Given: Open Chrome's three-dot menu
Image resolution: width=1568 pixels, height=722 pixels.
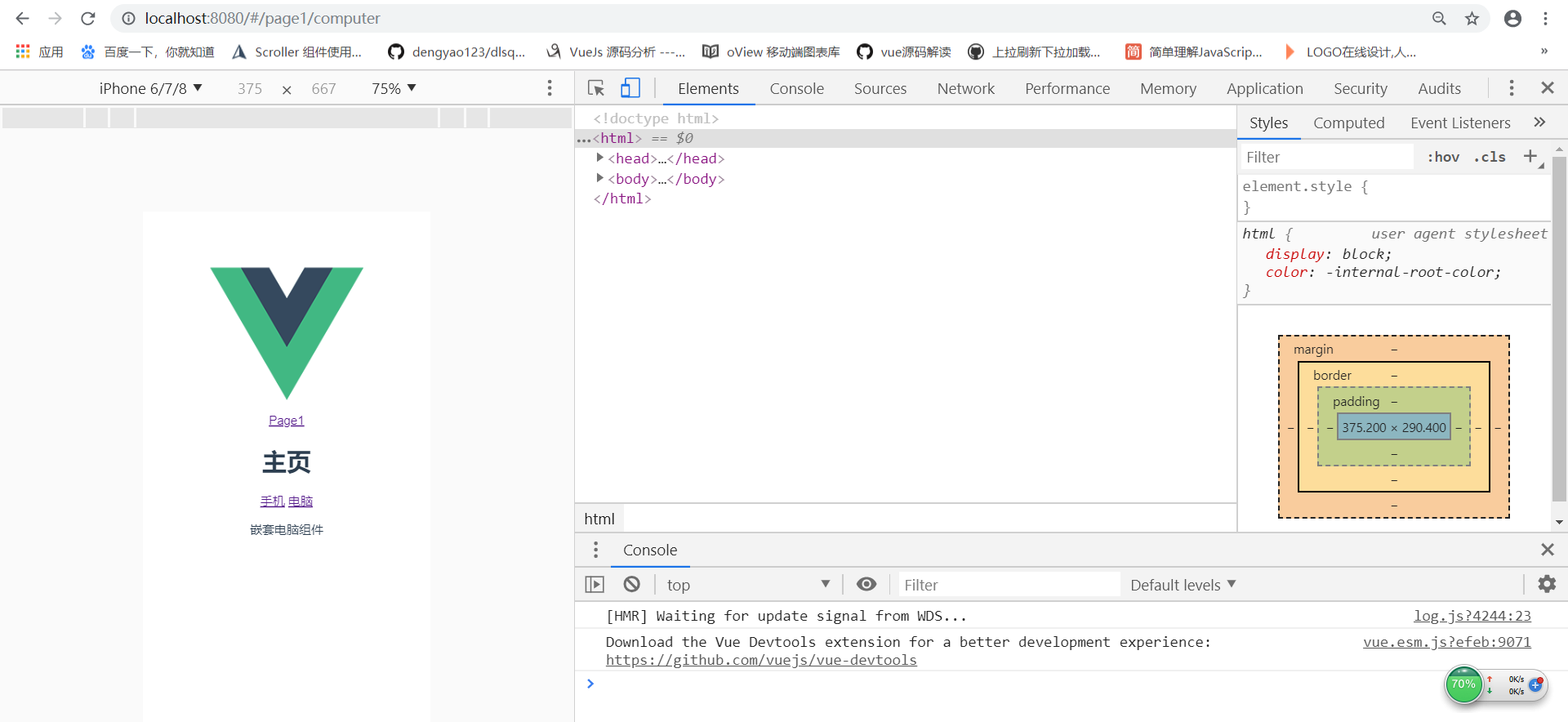Looking at the screenshot, I should coord(1545,18).
